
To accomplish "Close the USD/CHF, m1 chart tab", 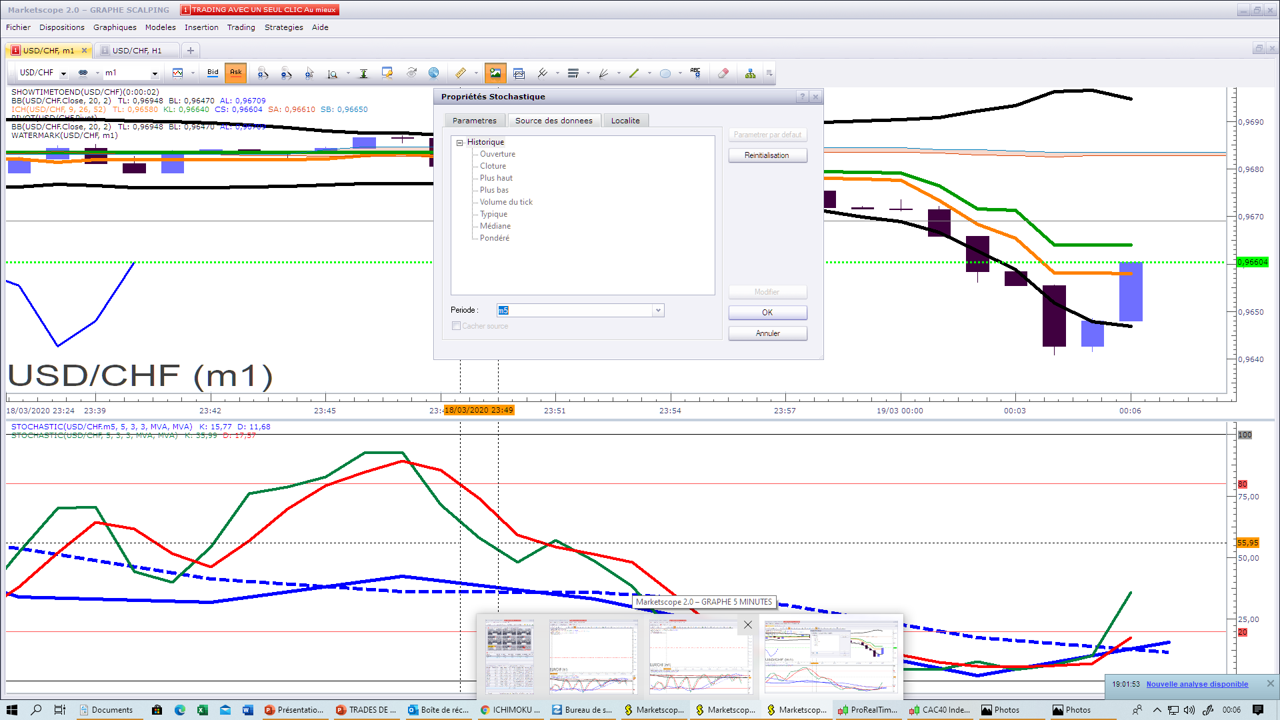I will point(85,50).
